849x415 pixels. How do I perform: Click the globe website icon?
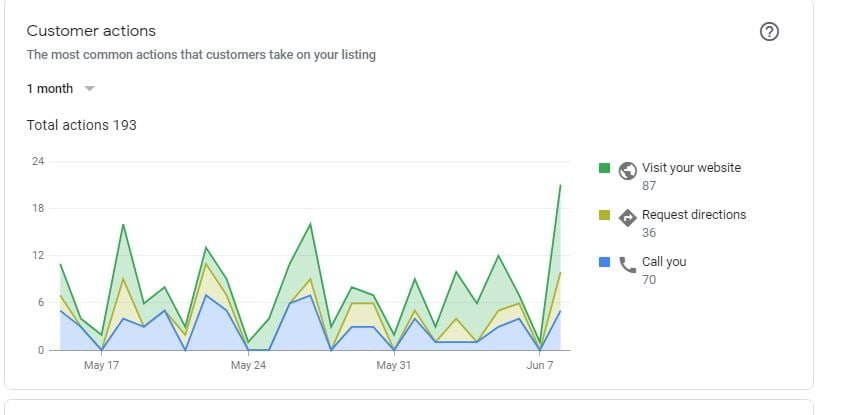click(x=628, y=169)
